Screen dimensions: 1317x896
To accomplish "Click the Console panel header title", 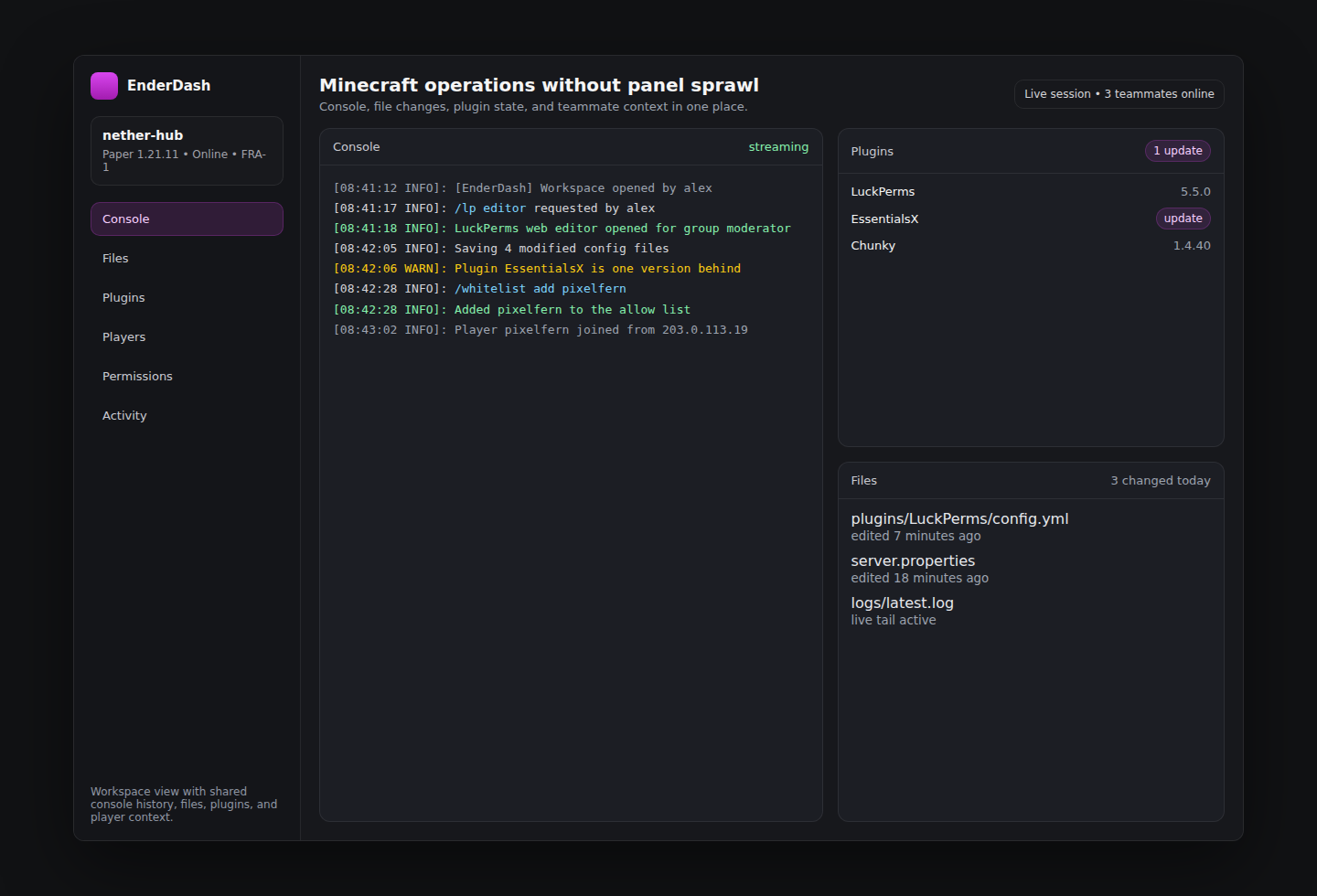I will [x=356, y=147].
